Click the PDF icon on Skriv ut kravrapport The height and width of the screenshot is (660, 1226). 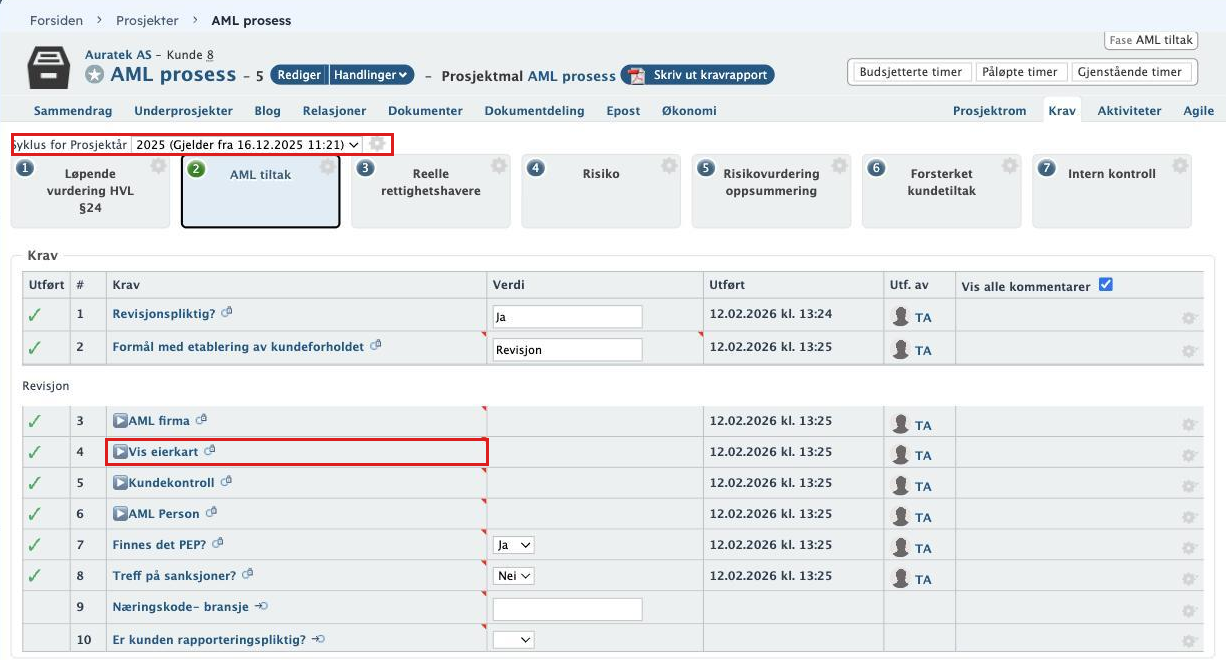pos(636,75)
